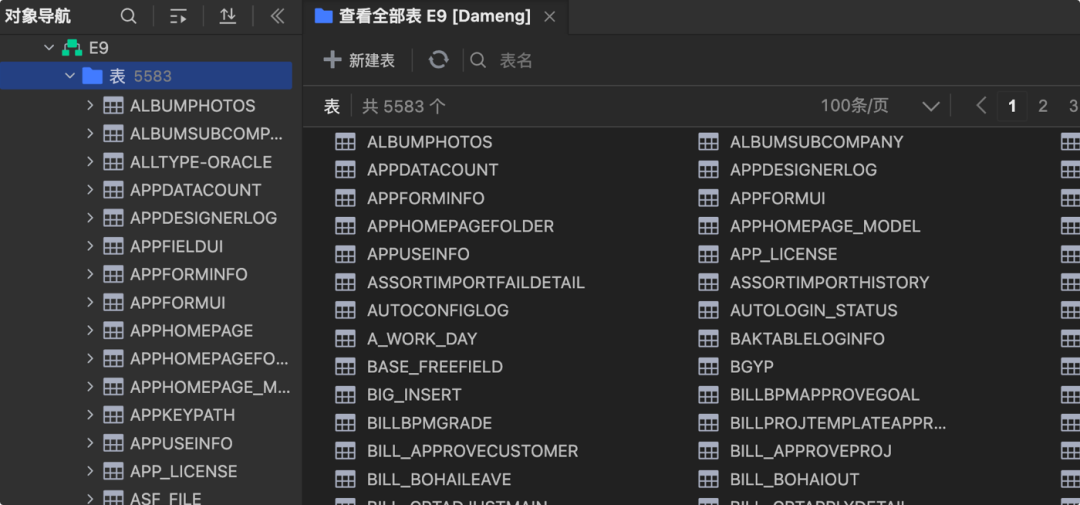Image resolution: width=1080 pixels, height=505 pixels.
Task: Expand APPFORMUI tree node
Action: tap(90, 302)
